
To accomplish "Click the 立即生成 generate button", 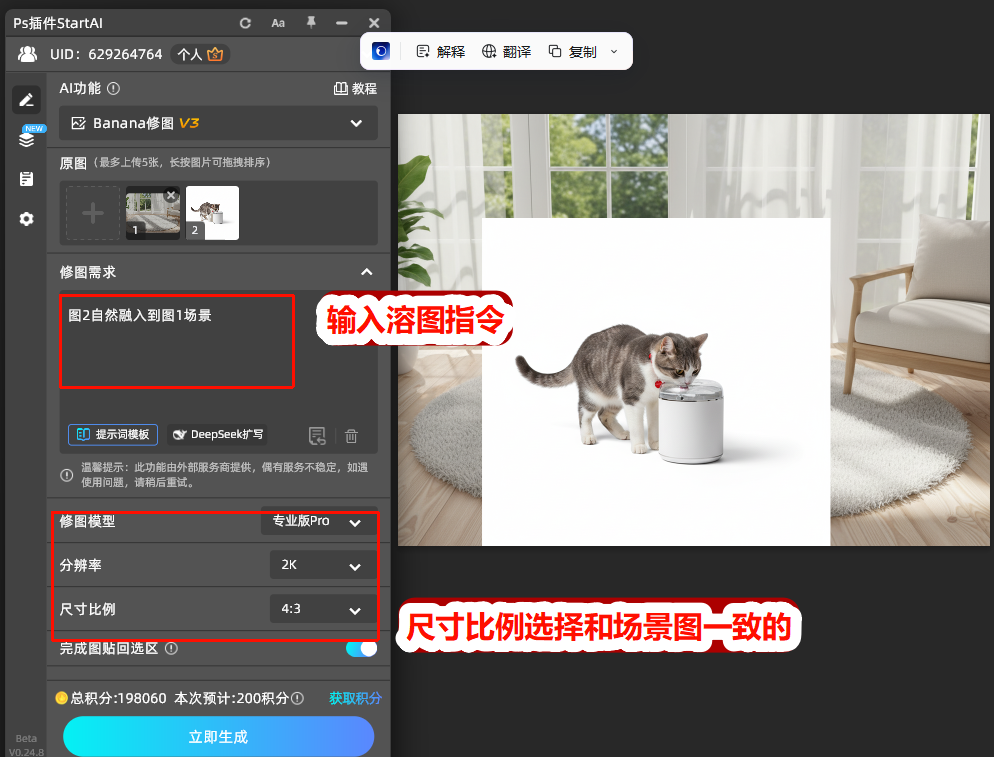I will click(219, 737).
